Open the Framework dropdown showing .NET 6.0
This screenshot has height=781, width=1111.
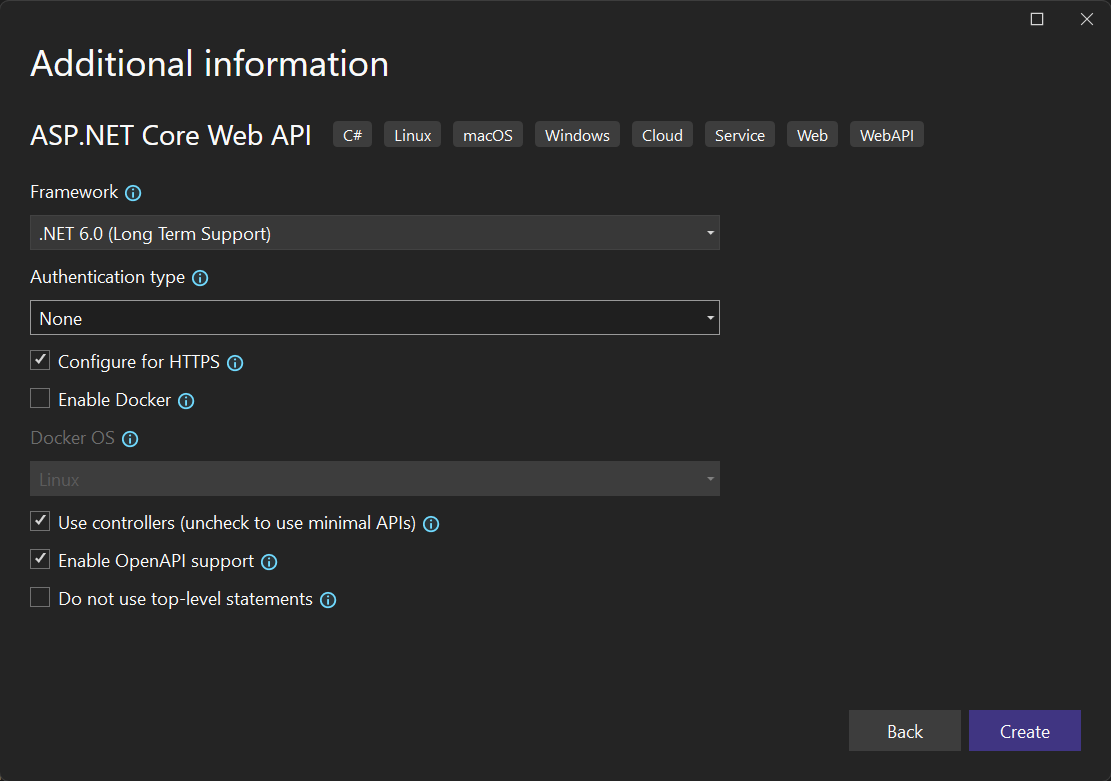(375, 233)
